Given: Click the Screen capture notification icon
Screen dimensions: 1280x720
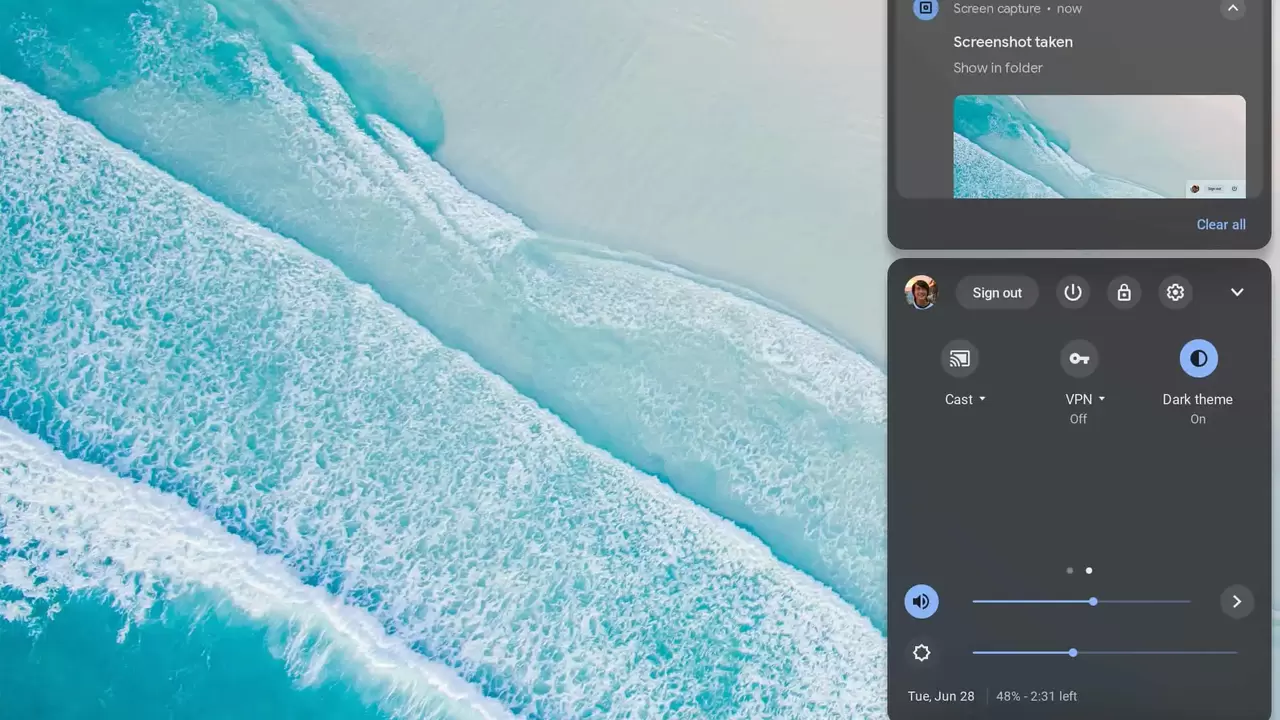Looking at the screenshot, I should tap(926, 9).
